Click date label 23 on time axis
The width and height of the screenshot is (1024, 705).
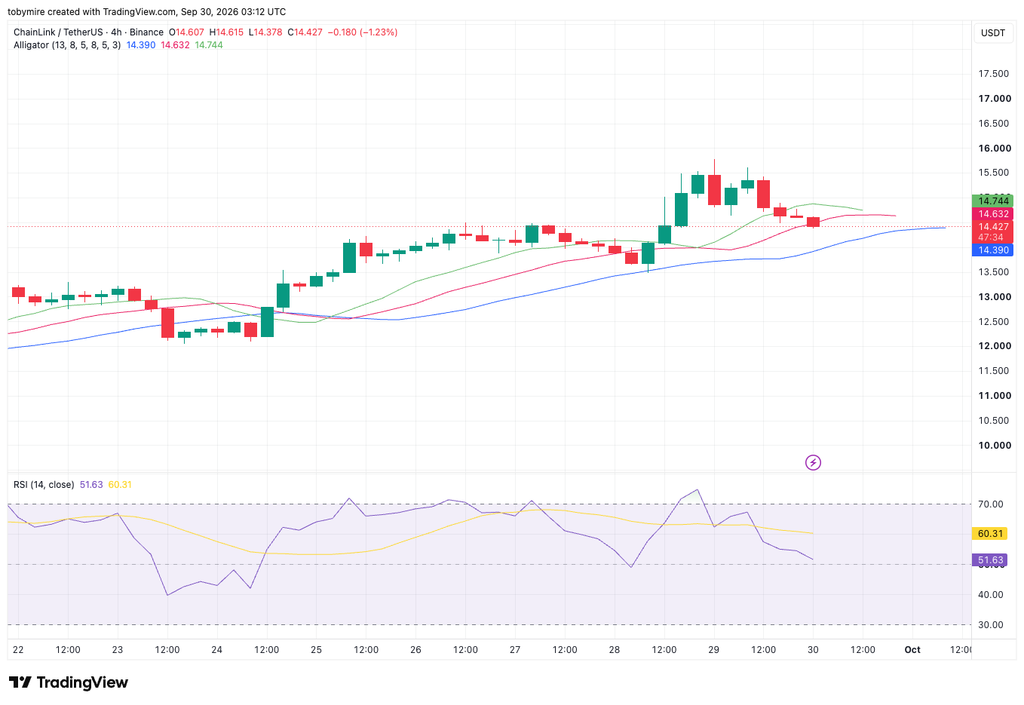pyautogui.click(x=118, y=650)
